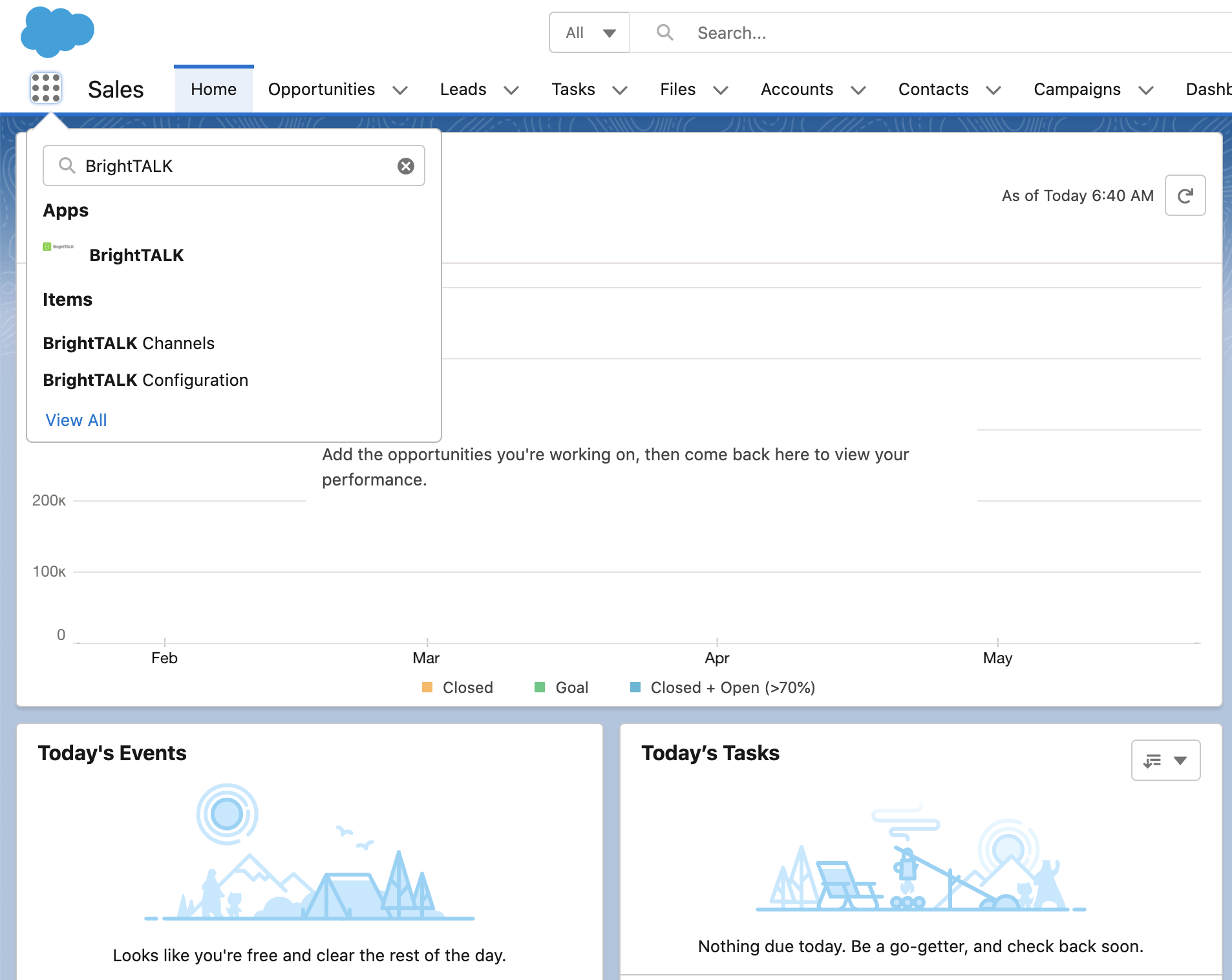
Task: Clear the BrightTALK search text
Action: [406, 166]
